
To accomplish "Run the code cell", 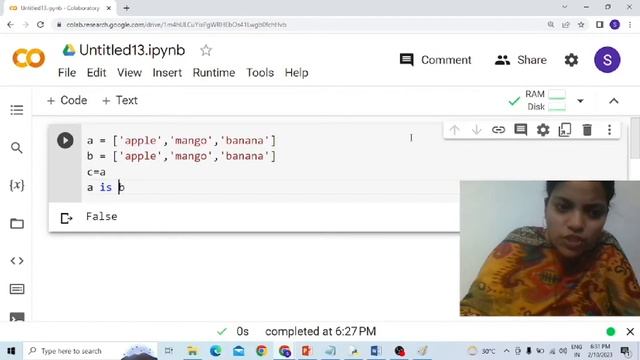I will pyautogui.click(x=65, y=140).
